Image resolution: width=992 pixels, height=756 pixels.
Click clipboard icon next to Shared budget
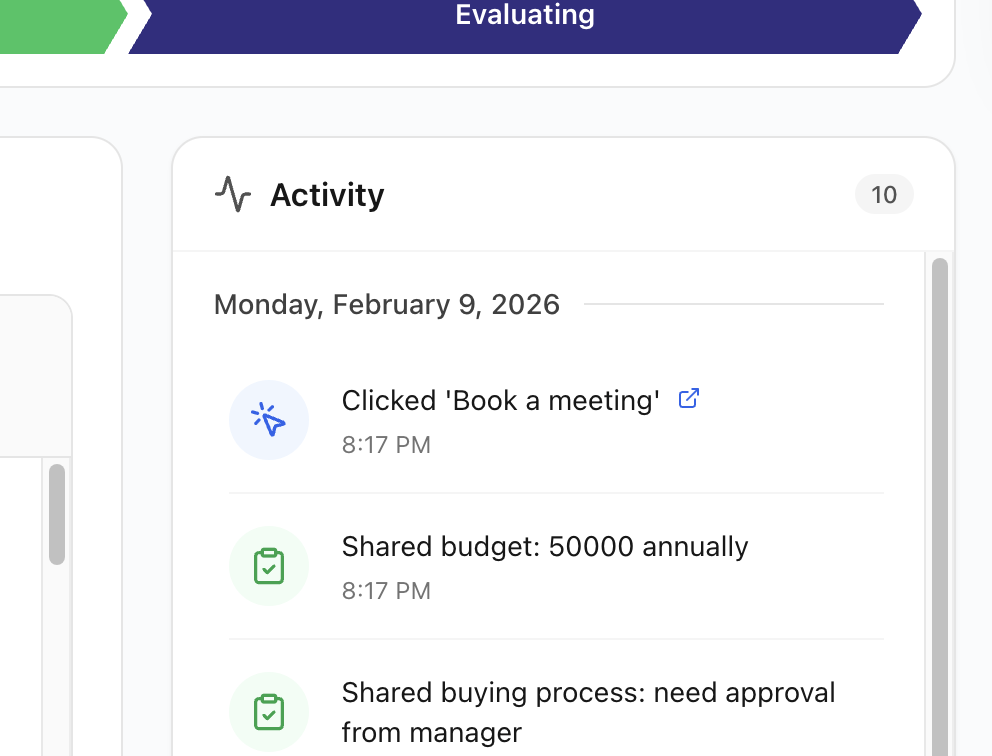(x=268, y=566)
